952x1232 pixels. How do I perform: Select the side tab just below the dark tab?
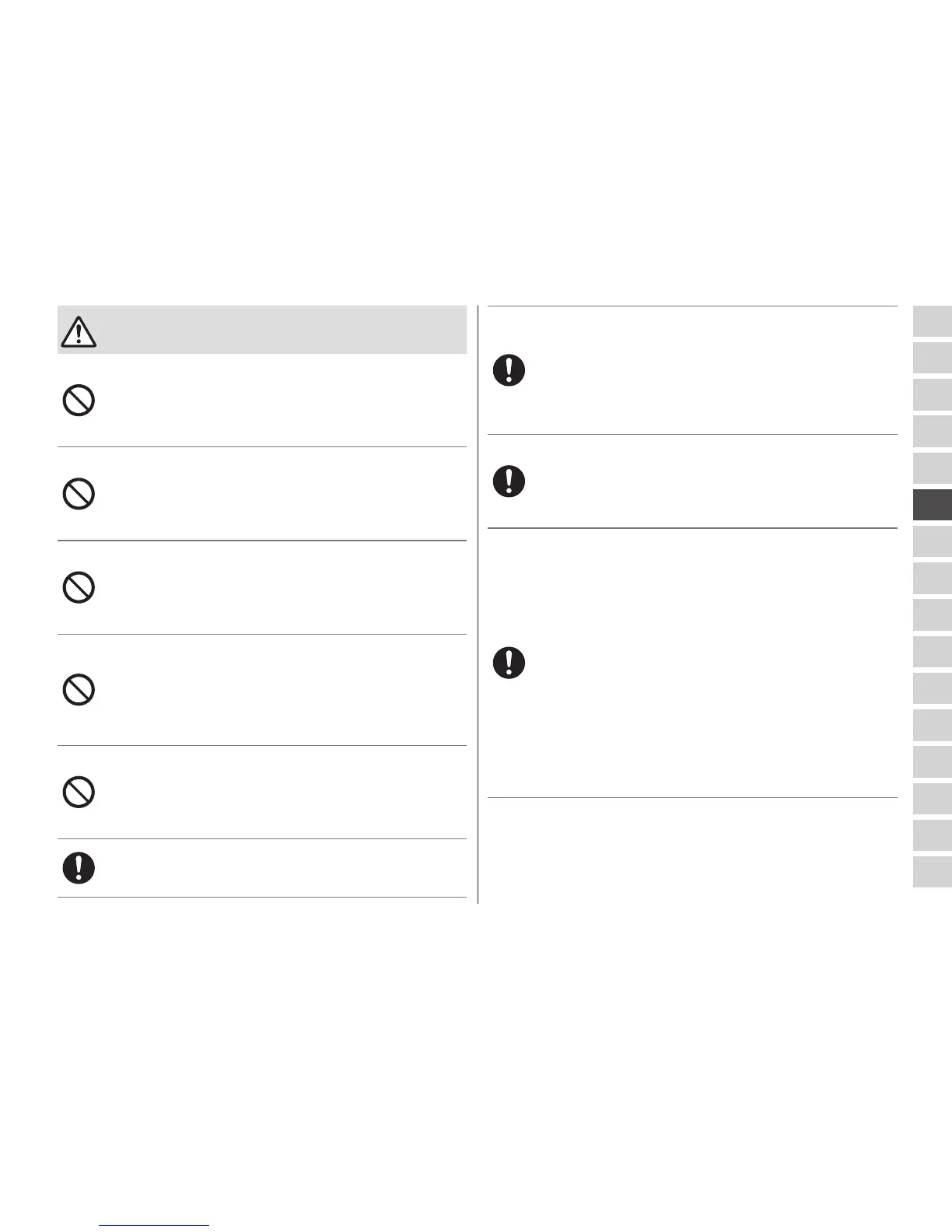933,541
